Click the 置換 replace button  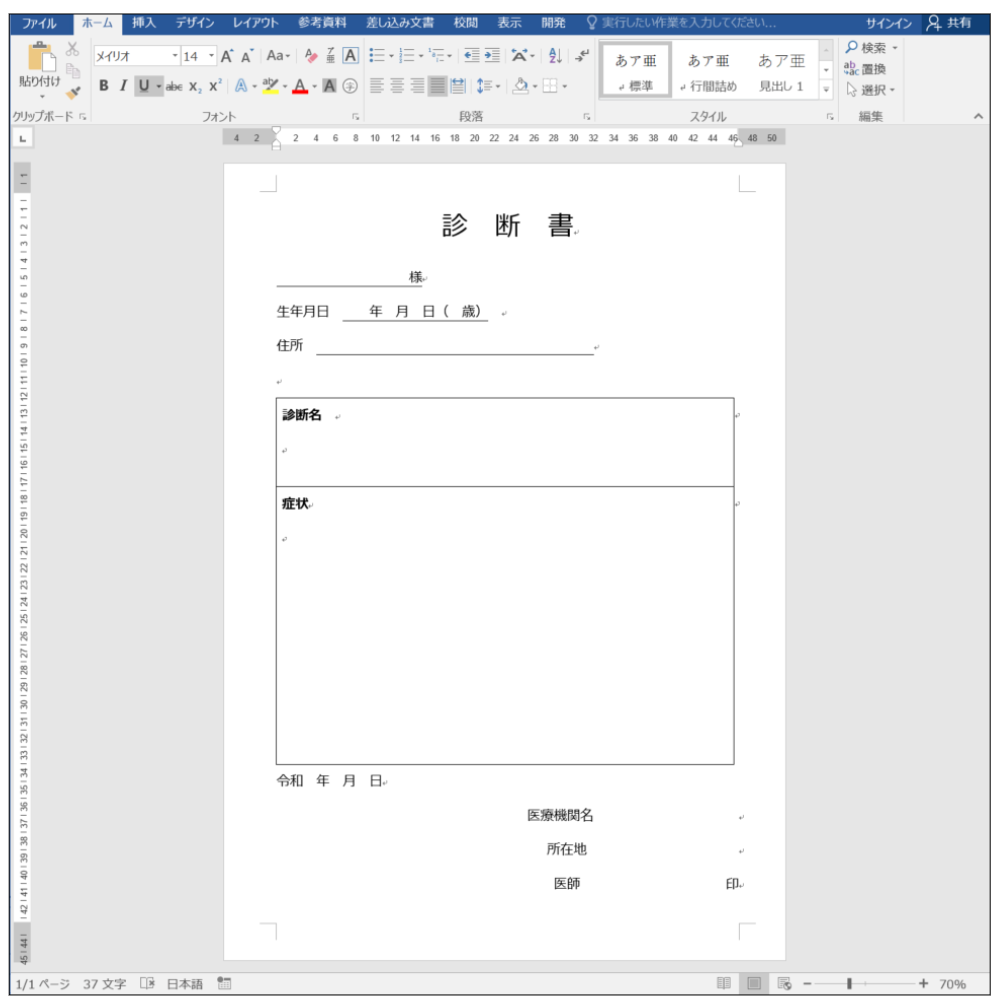point(865,69)
